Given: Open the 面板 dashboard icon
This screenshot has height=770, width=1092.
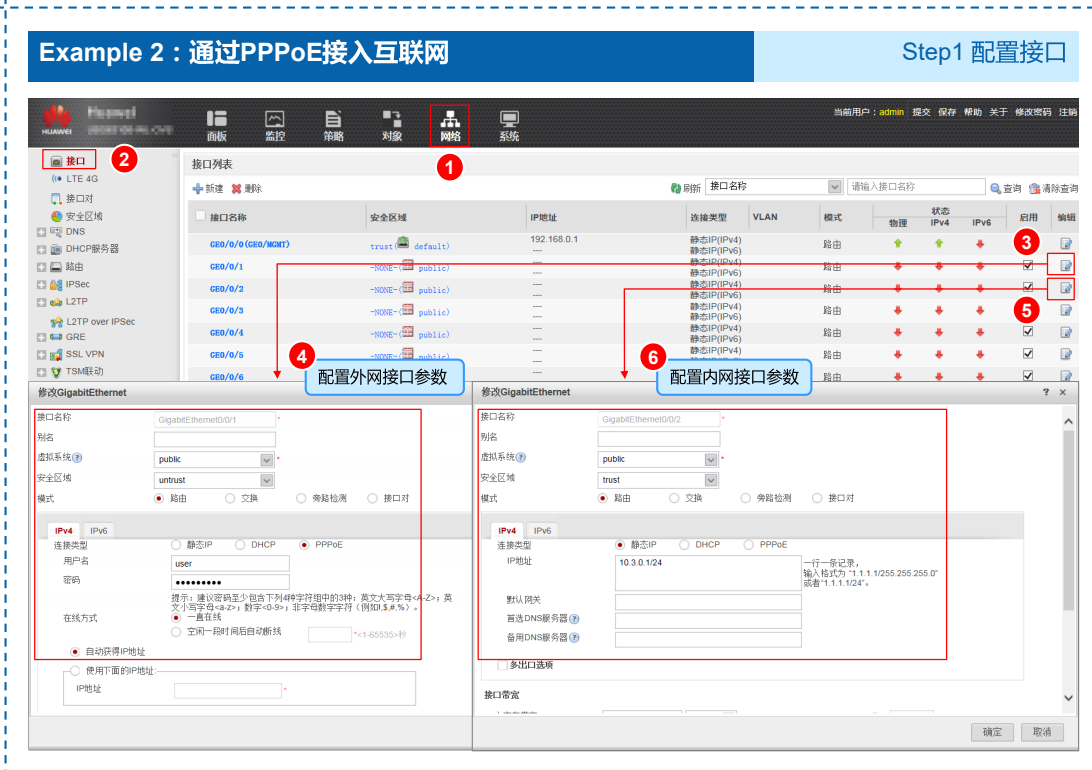Looking at the screenshot, I should (x=217, y=124).
